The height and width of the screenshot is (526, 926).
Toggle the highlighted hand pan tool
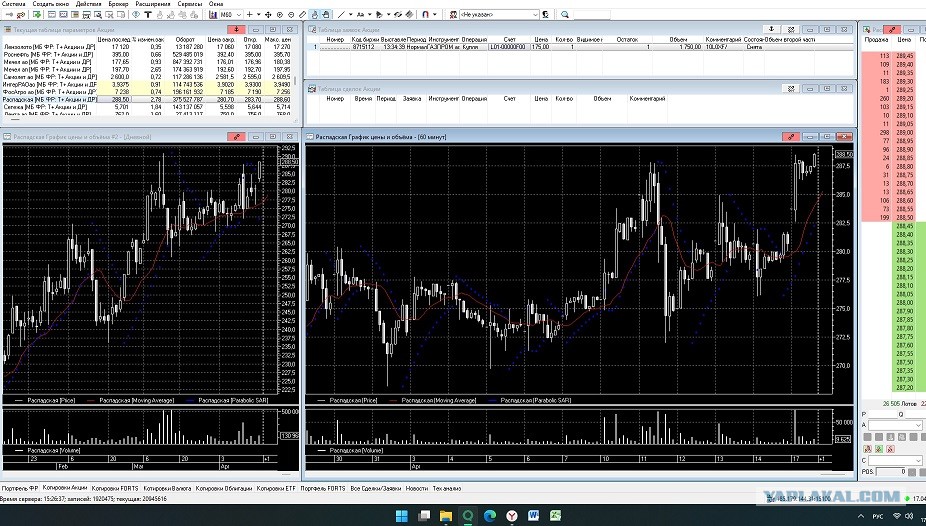click(x=315, y=14)
